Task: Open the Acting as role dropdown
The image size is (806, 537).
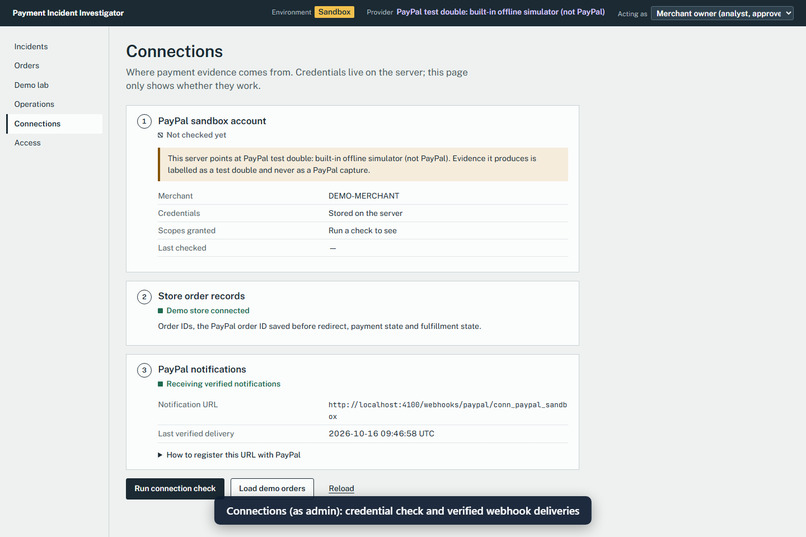Action: pos(722,13)
